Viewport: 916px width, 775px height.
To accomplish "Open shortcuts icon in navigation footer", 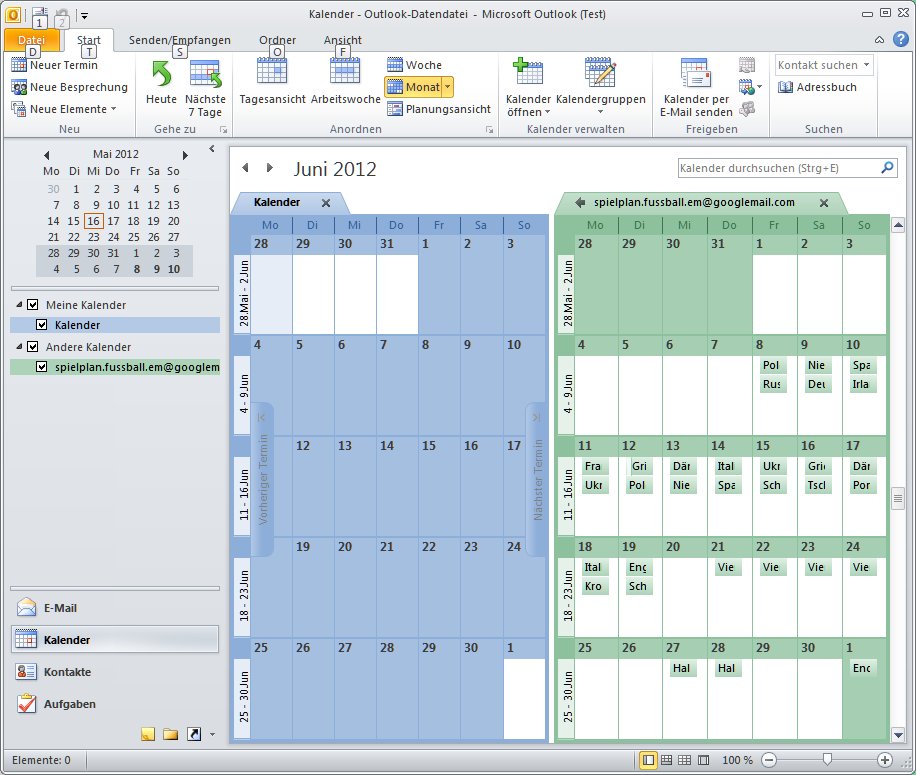I will coord(194,734).
